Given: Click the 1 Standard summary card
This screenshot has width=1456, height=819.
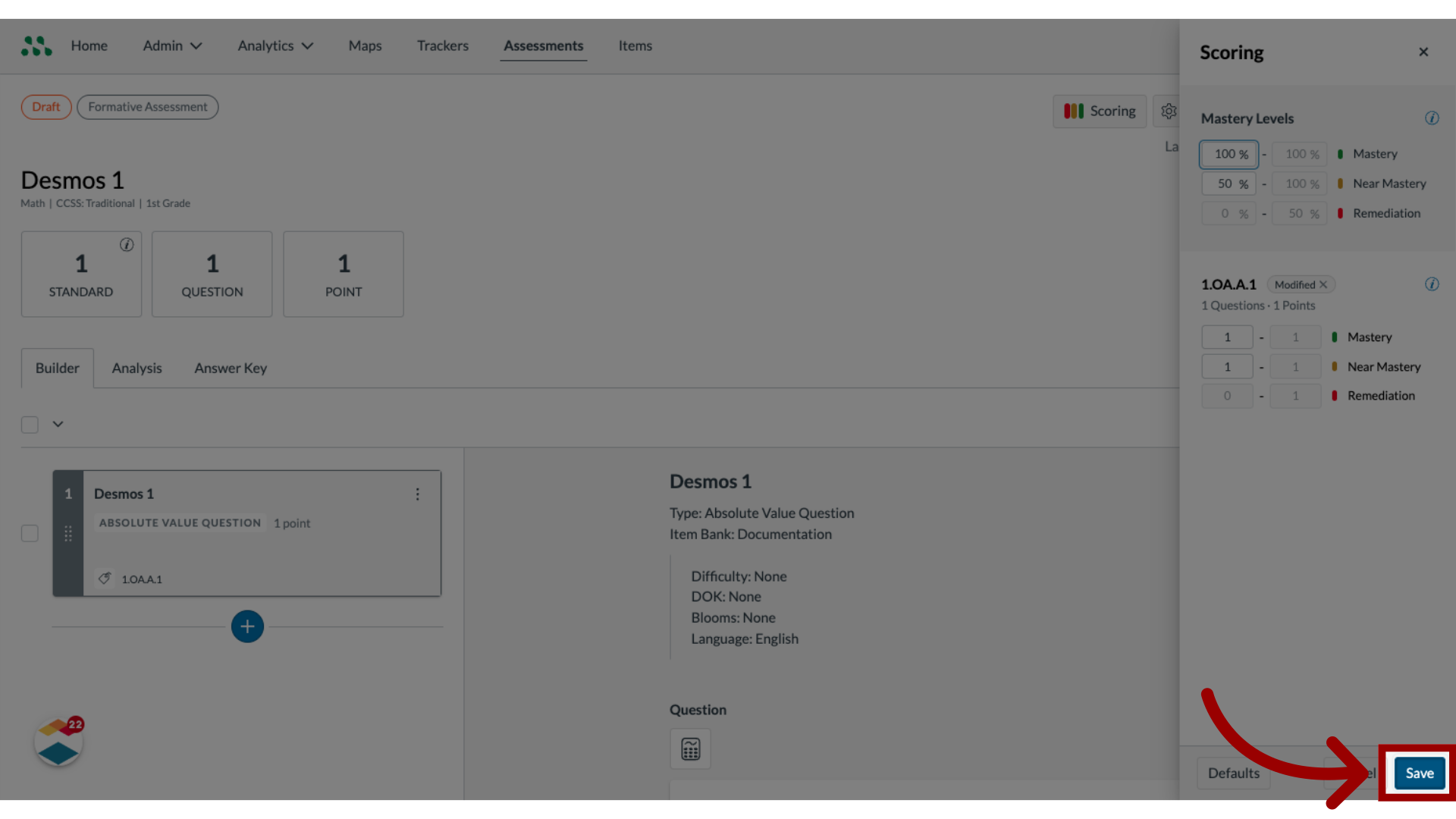Looking at the screenshot, I should [x=81, y=274].
